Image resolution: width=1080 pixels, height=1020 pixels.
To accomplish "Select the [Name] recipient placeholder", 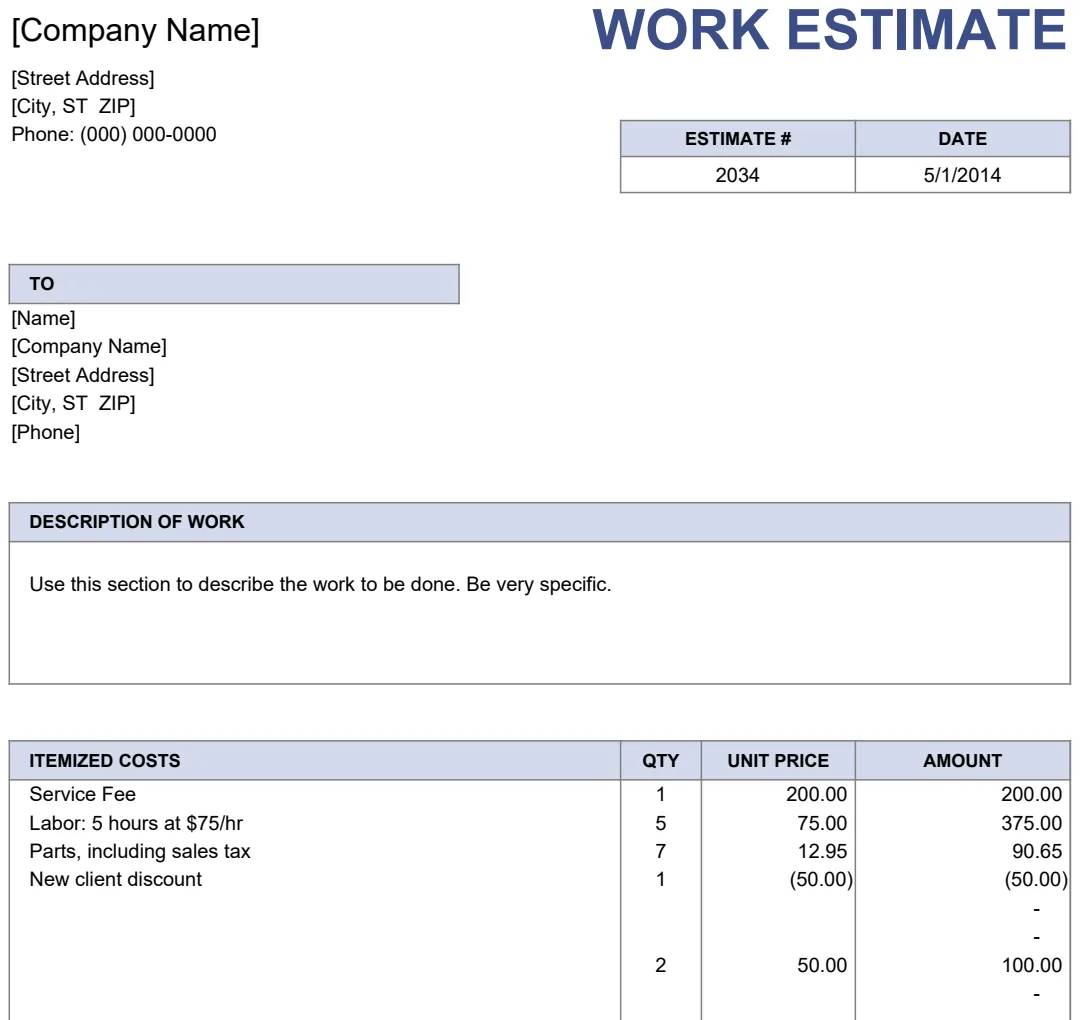I will [x=43, y=318].
